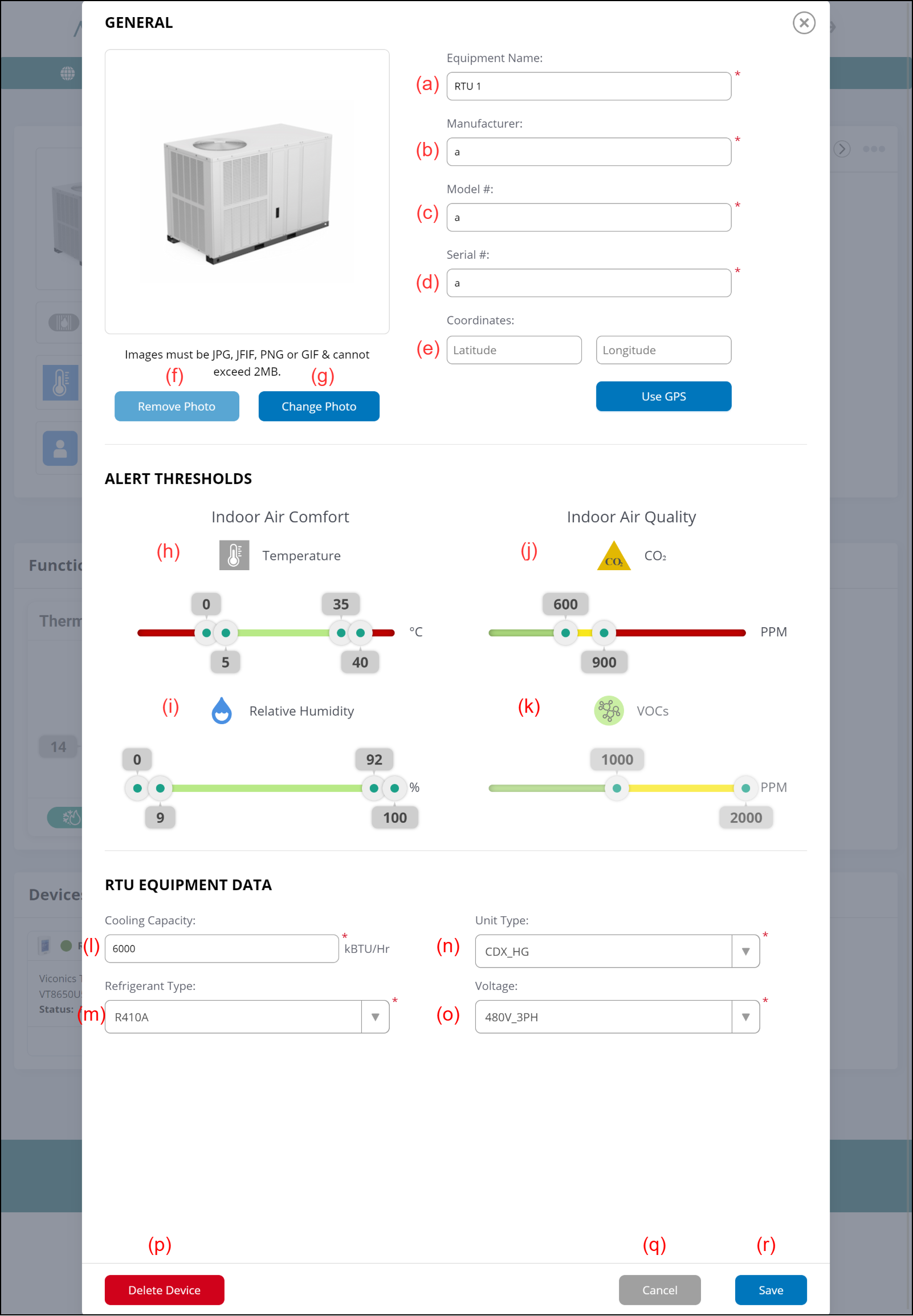Click the VOCs slider handle at 1000
This screenshot has width=913, height=1316.
click(x=616, y=788)
